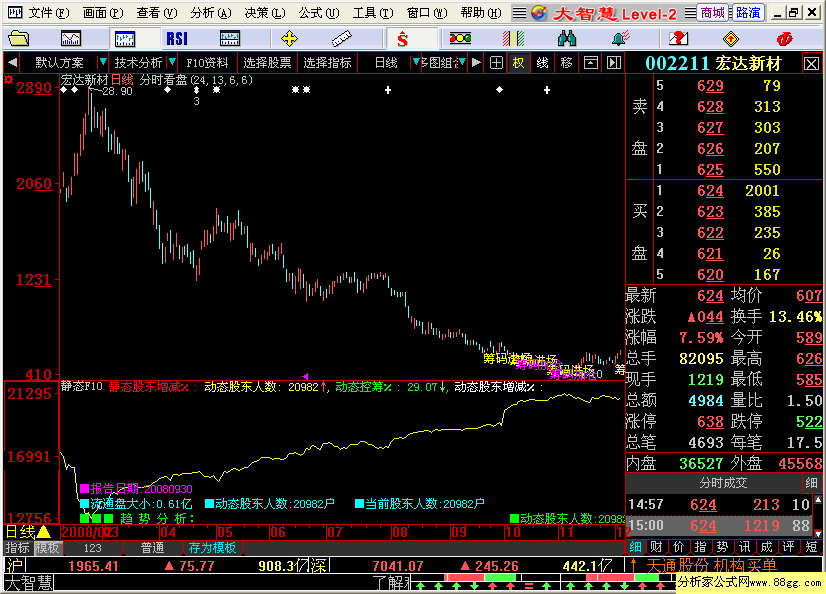
Task: Click the line chart toolbar icon
Action: (x=71, y=38)
